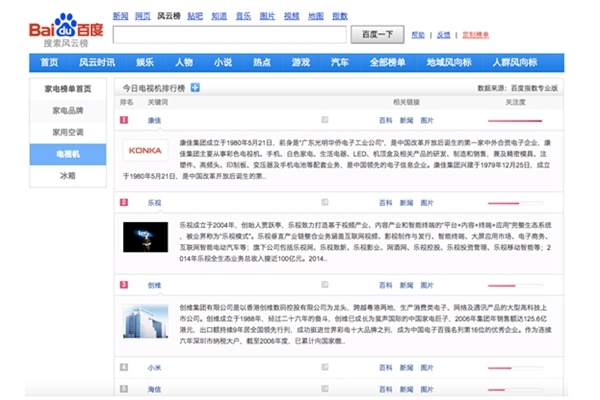Select 家电品牌 in the sidebar
Viewport: 600px width, 400px height.
(x=68, y=111)
